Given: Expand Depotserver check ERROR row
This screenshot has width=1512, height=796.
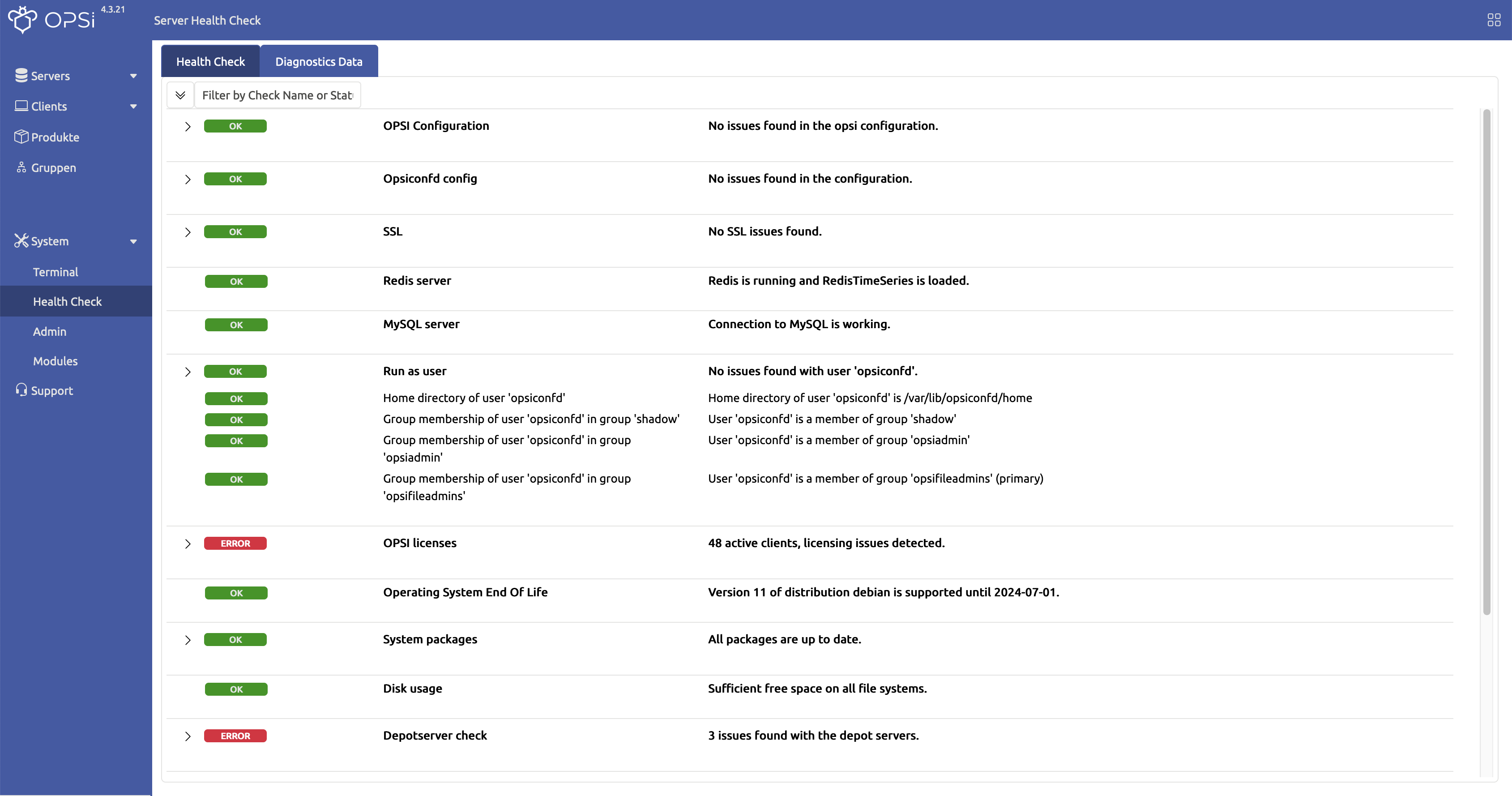Looking at the screenshot, I should pos(186,735).
